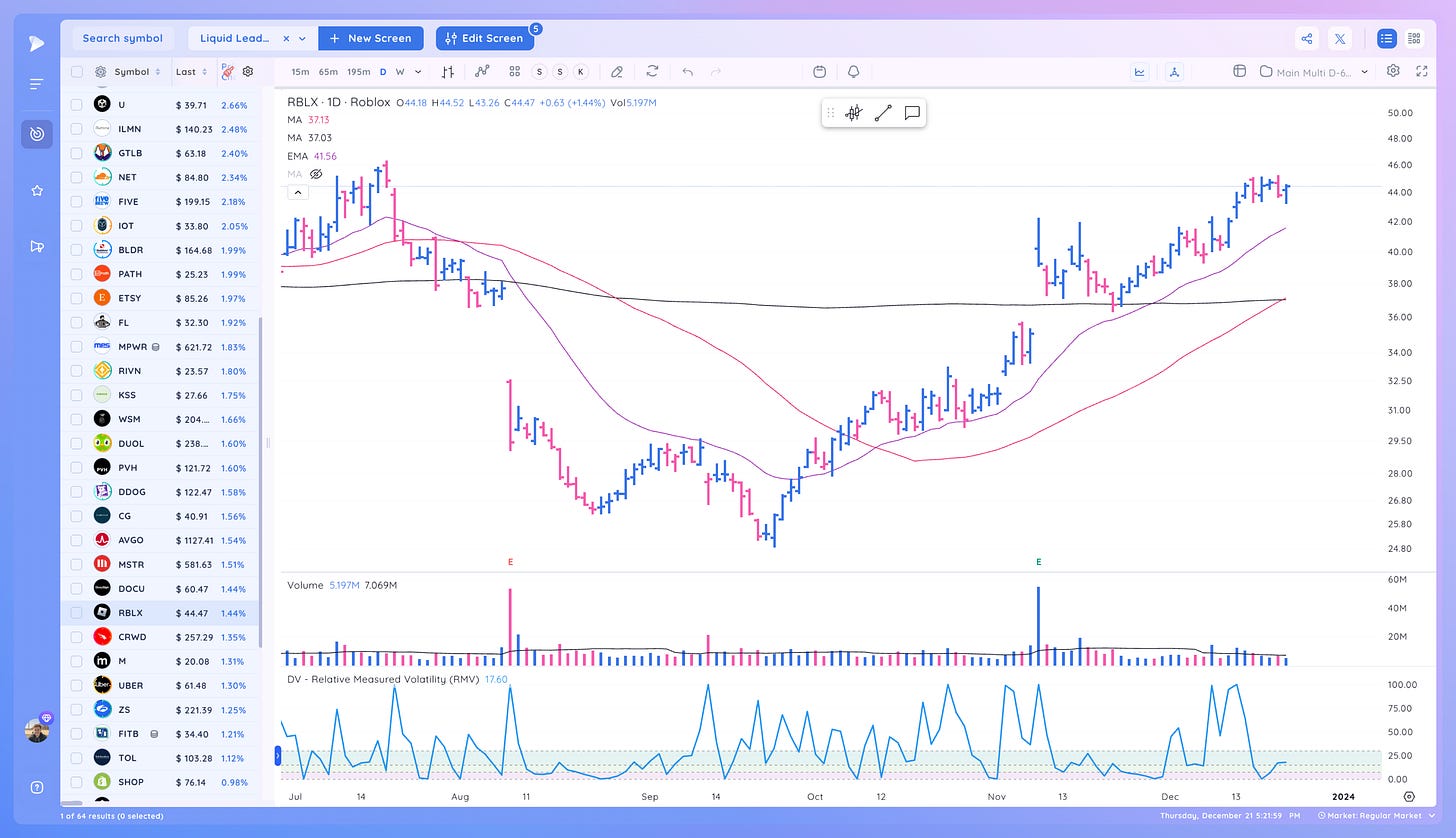The image size is (1456, 838).
Task: Switch to multi-chart grid view
Action: pyautogui.click(x=1414, y=38)
